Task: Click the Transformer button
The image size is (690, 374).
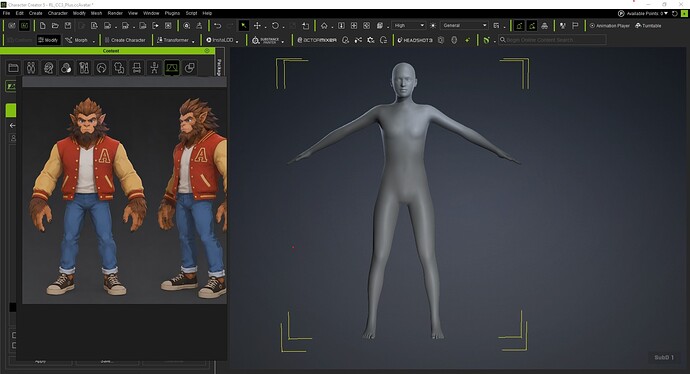Action: [172, 40]
